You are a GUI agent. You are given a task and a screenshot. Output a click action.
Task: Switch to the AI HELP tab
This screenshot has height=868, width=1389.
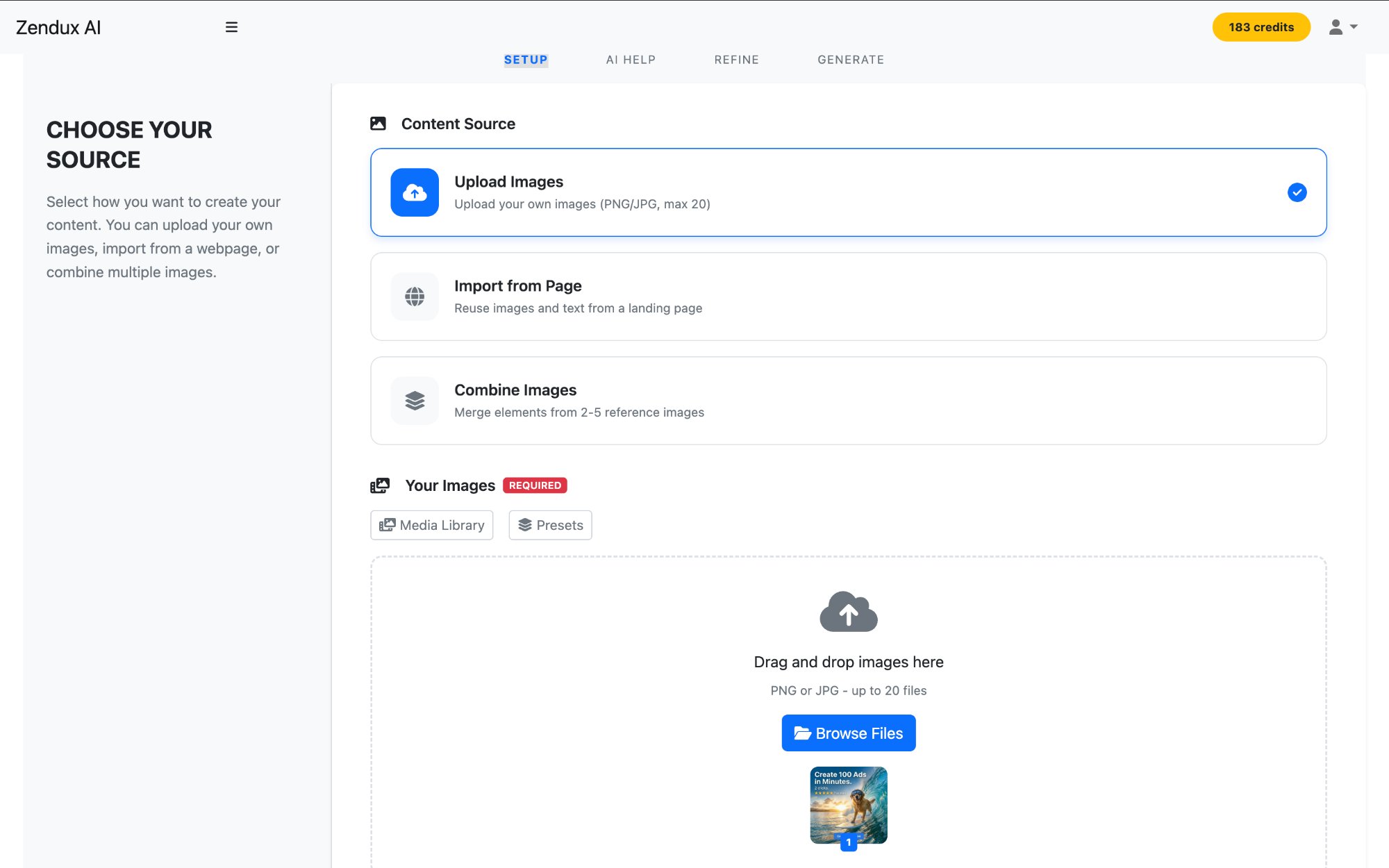point(631,60)
